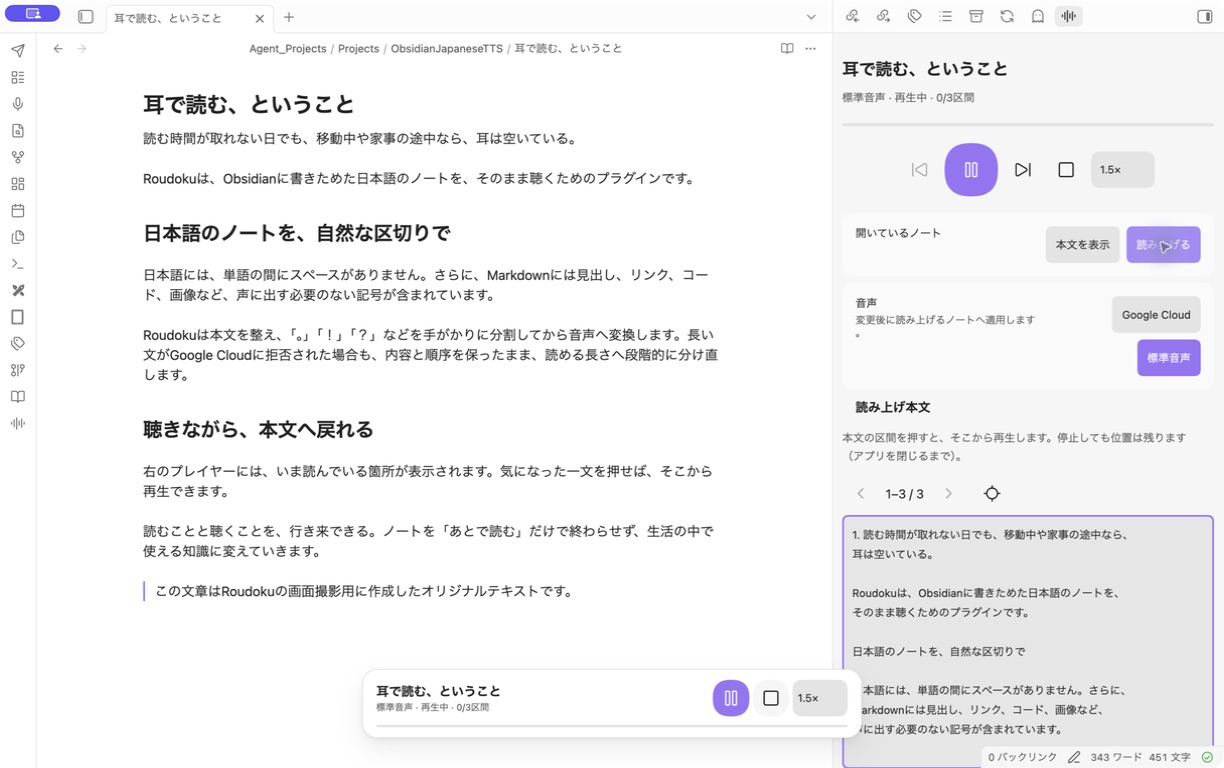Locate current segment with crosshair icon

992,494
